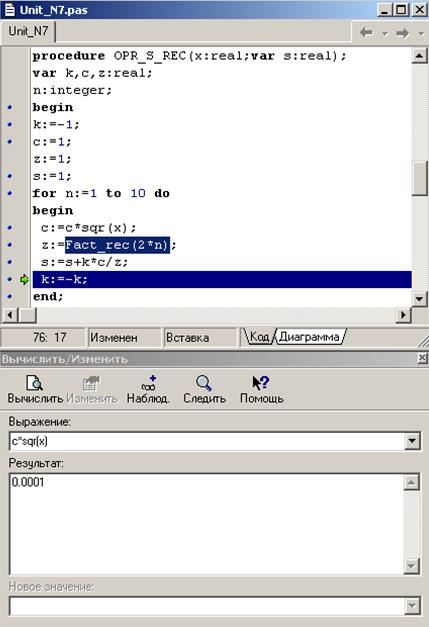Click the code editor vertical scrollbar thumb
This screenshot has height=627, width=429.
tap(419, 178)
